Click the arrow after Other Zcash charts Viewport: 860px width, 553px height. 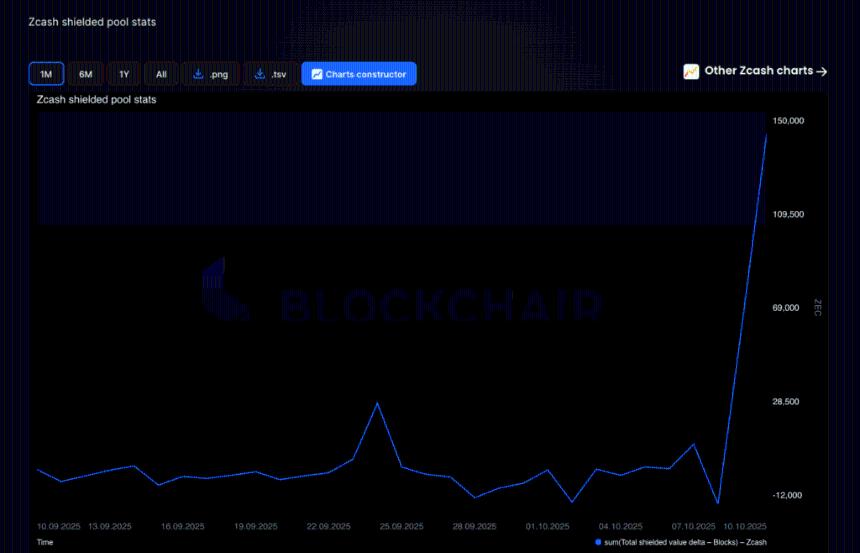pos(822,71)
